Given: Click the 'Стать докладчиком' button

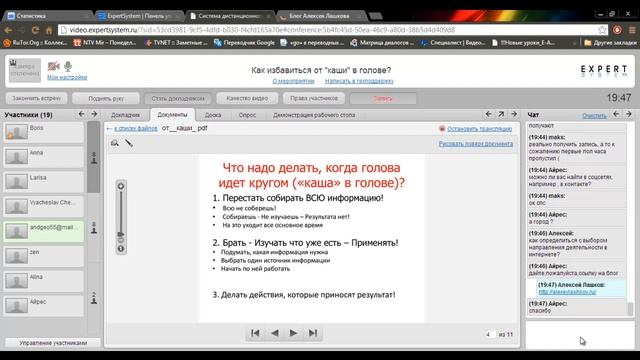Looking at the screenshot, I should point(178,98).
